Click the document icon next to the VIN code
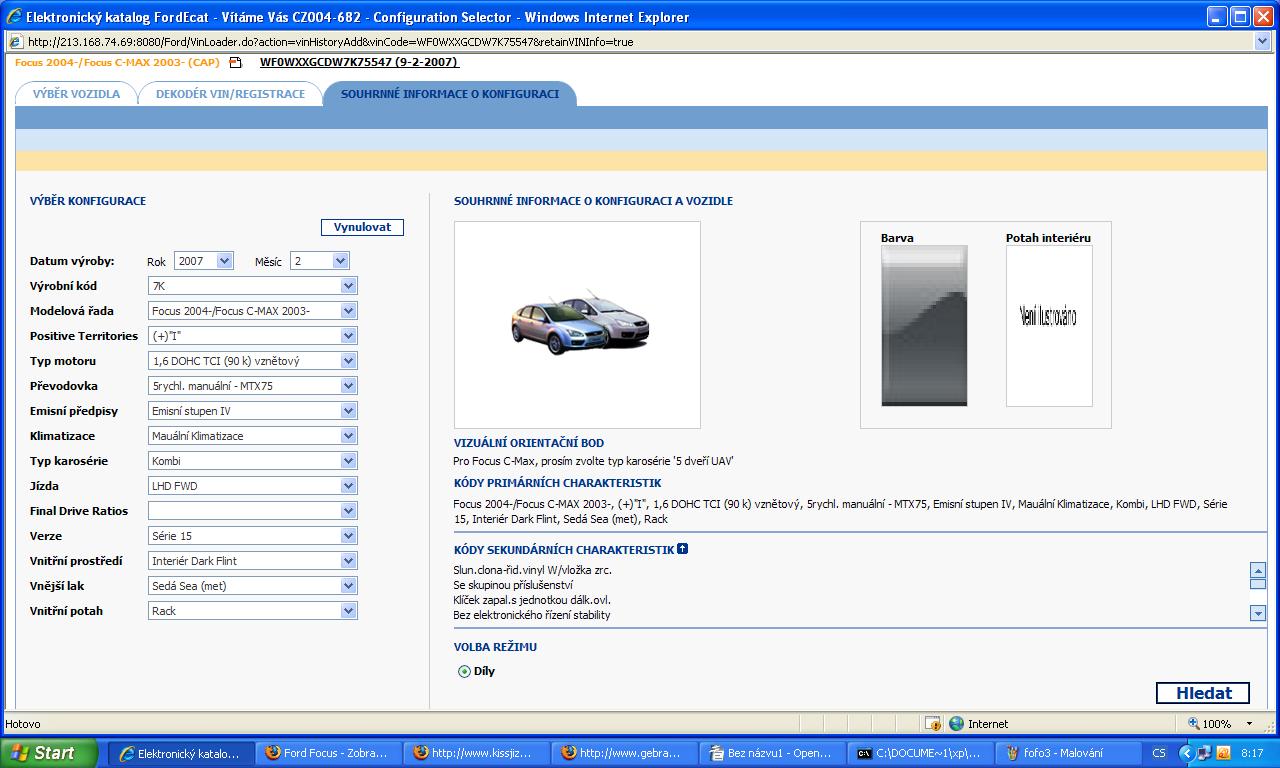Image resolution: width=1280 pixels, height=768 pixels. click(236, 62)
